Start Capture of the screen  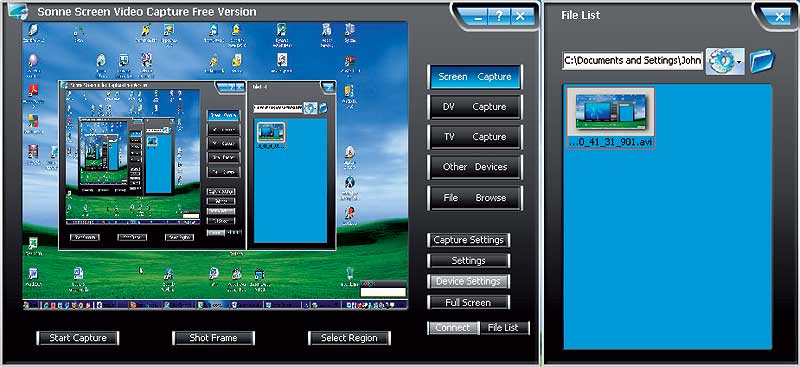click(x=78, y=338)
